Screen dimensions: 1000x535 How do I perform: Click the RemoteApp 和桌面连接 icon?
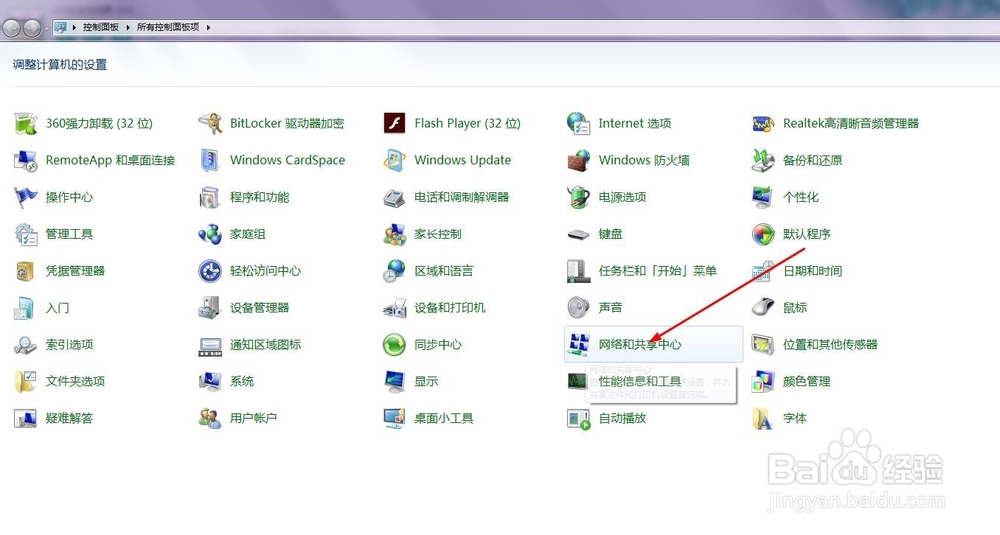click(x=26, y=160)
